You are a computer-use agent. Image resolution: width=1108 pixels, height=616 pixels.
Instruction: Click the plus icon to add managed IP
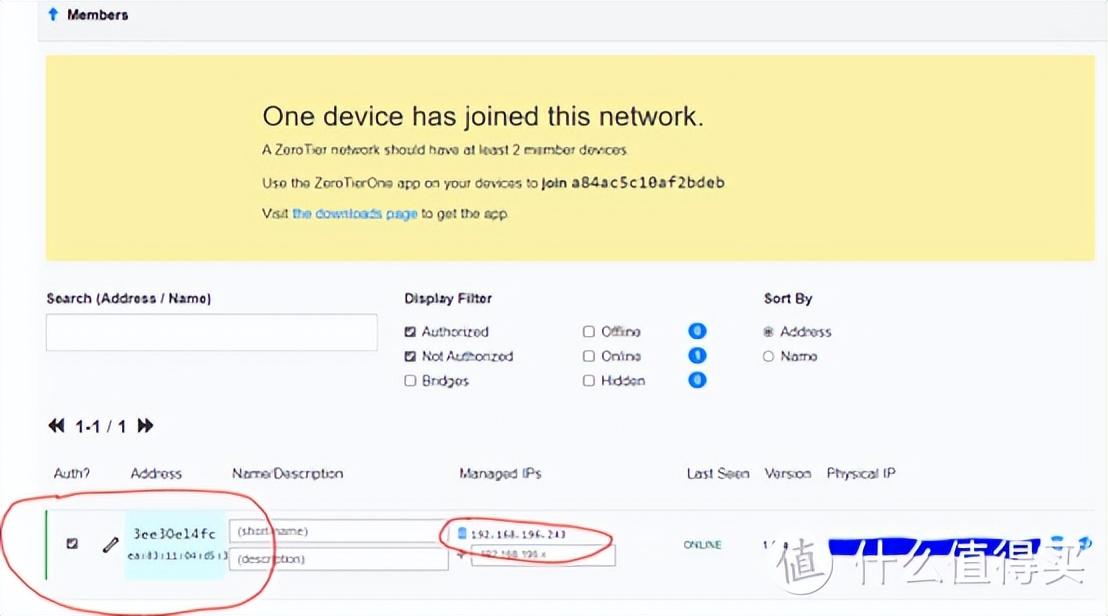(x=461, y=555)
